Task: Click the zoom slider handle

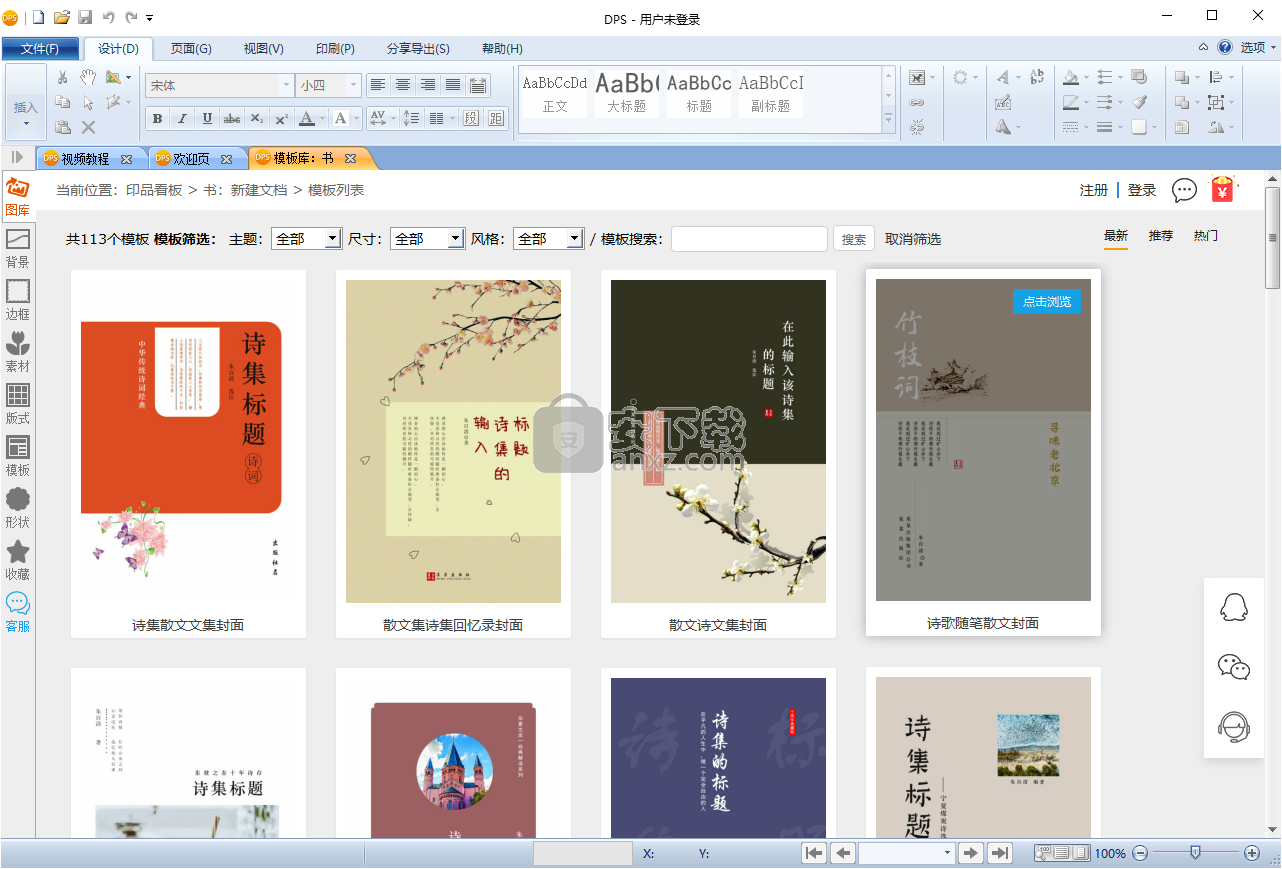Action: pos(1195,852)
